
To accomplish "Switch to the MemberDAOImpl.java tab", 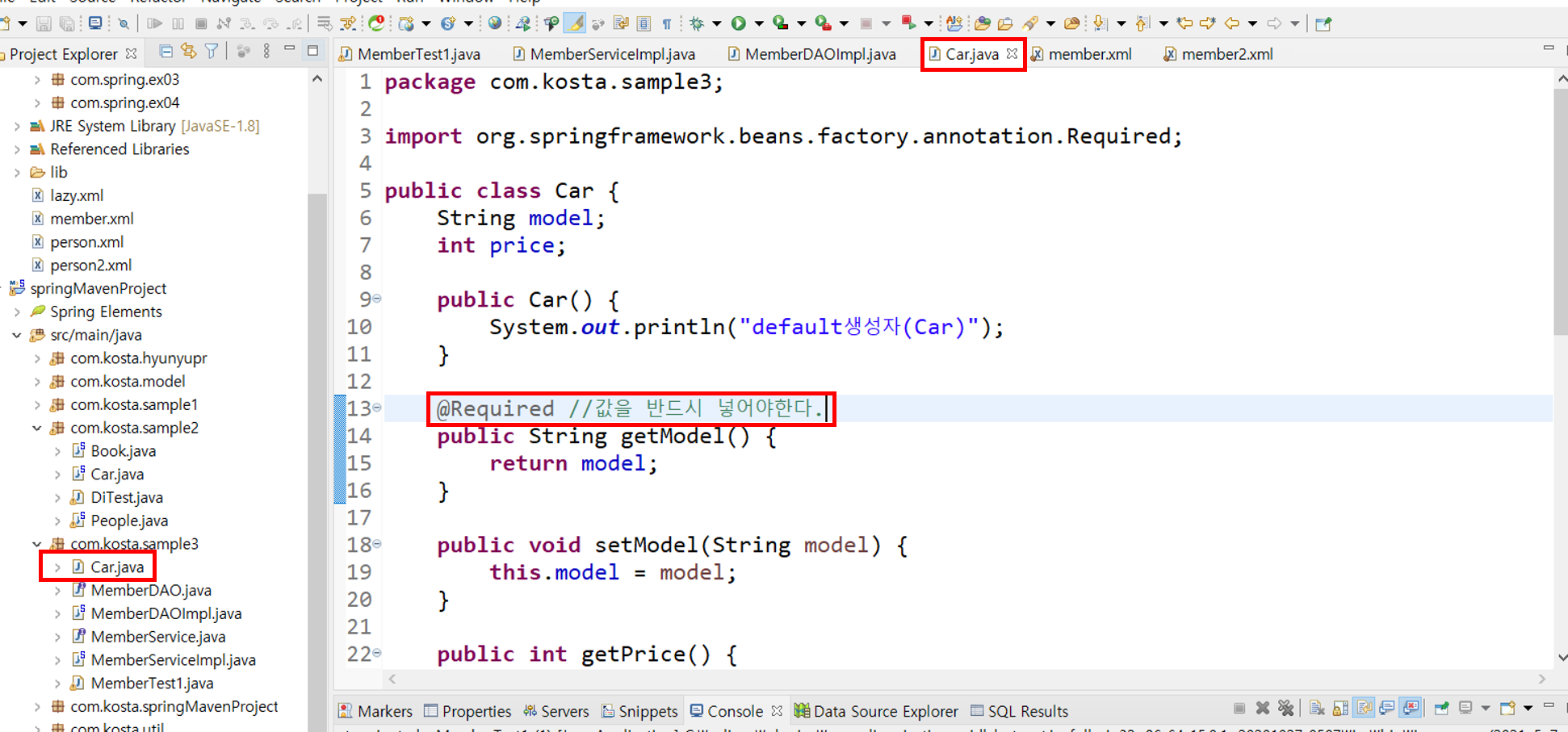I will [812, 54].
